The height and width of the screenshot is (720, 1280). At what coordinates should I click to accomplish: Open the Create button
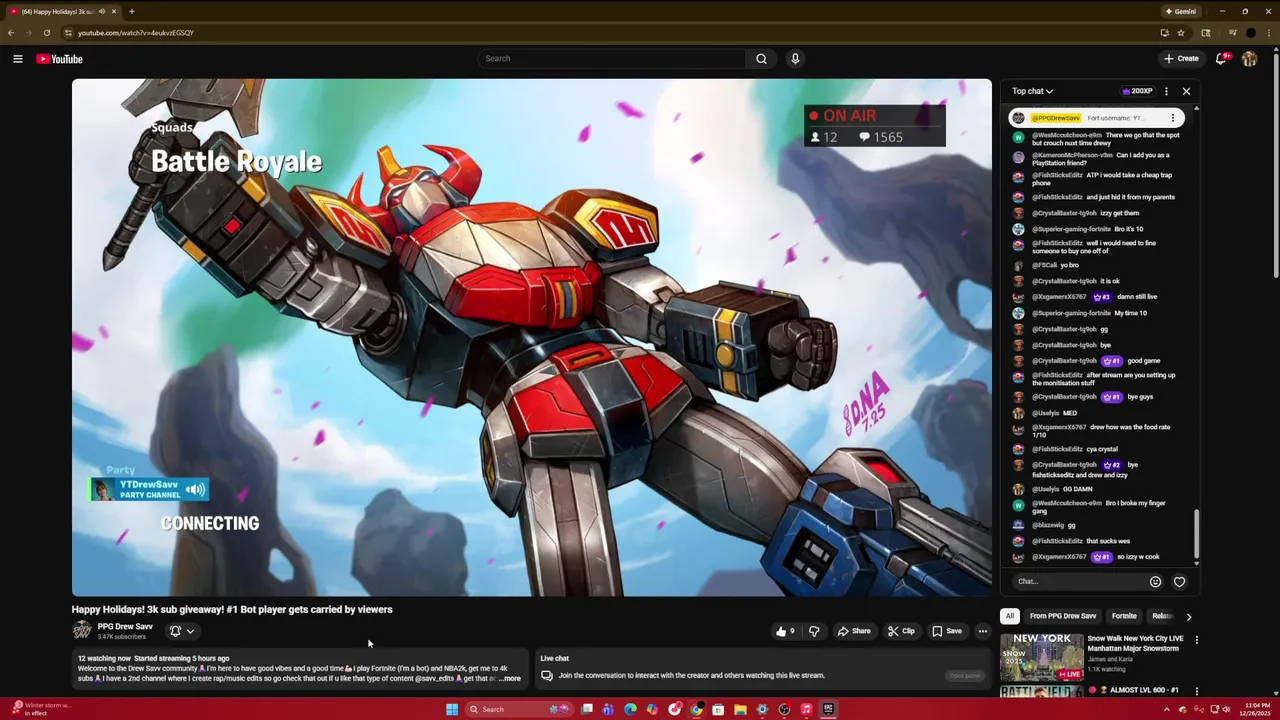click(x=1181, y=59)
